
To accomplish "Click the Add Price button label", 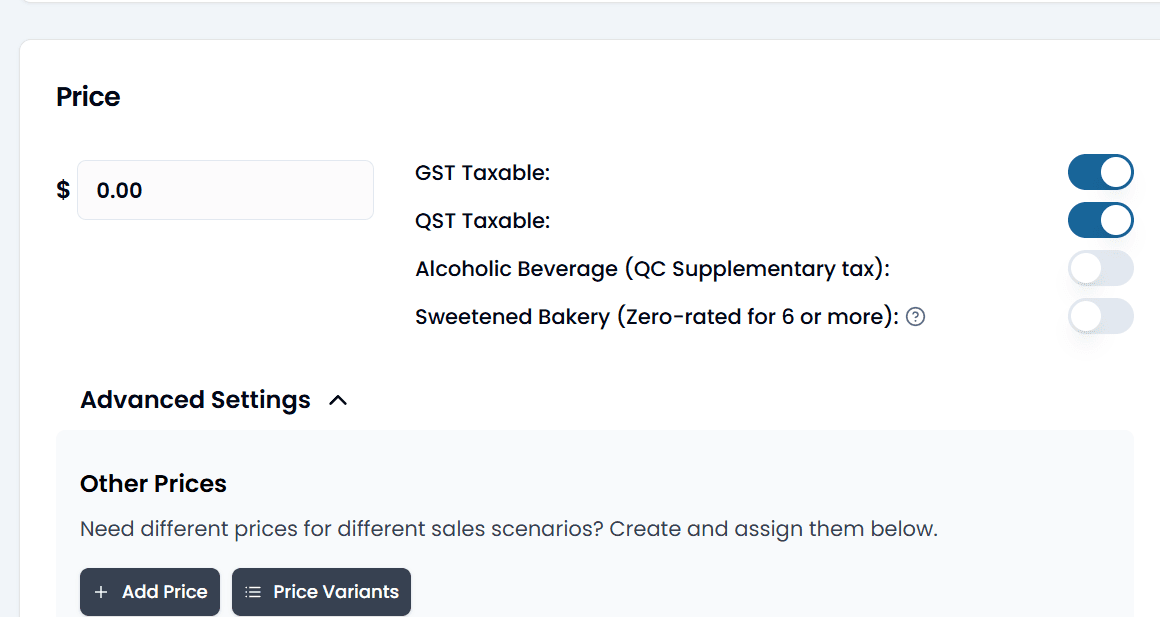I will pos(164,592).
